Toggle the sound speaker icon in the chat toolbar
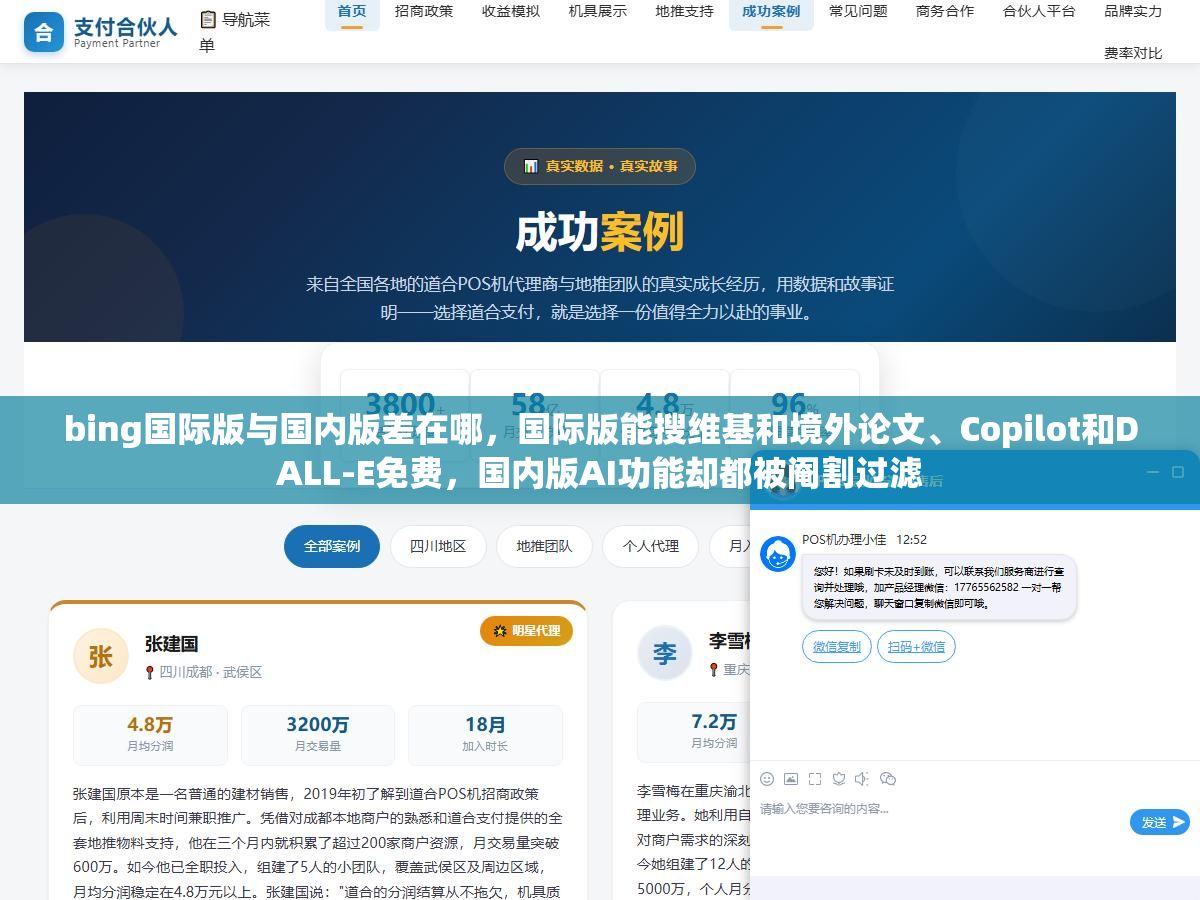The image size is (1200, 900). pyautogui.click(x=863, y=778)
